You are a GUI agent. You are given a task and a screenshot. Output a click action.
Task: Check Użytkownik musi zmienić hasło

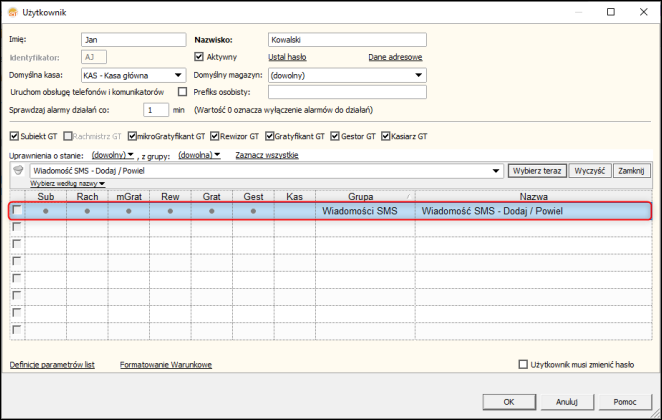coord(523,364)
